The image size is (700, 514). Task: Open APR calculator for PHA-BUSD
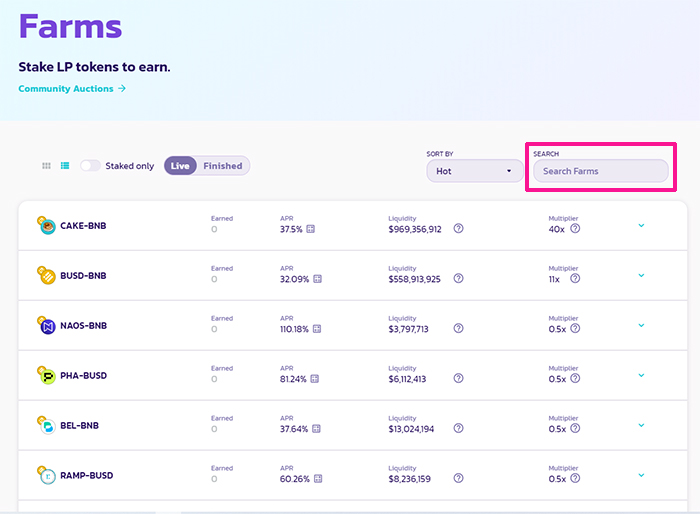coord(315,379)
